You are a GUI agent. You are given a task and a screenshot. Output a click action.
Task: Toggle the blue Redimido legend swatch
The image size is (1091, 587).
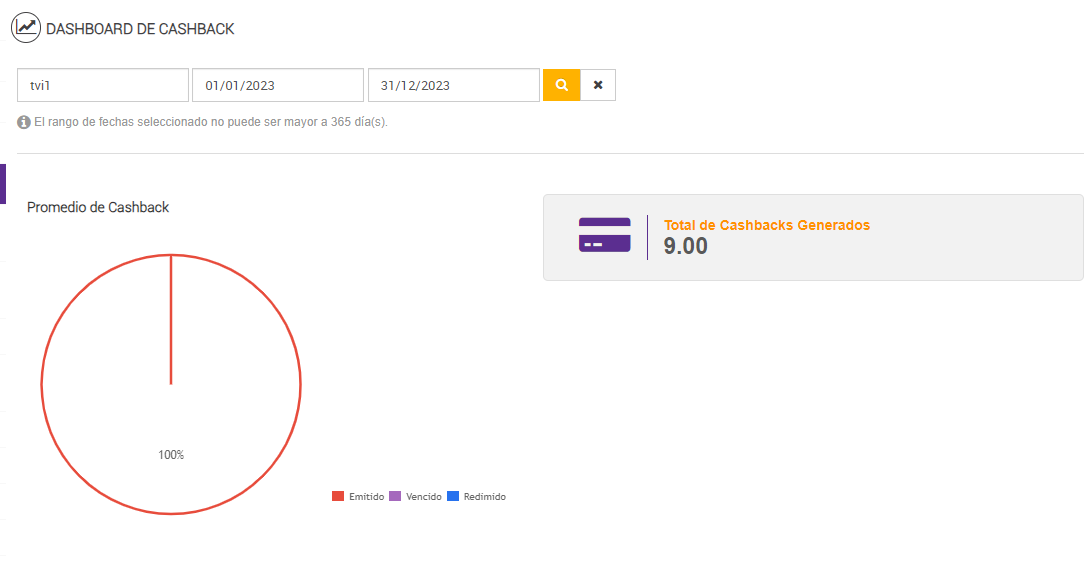[x=453, y=497]
